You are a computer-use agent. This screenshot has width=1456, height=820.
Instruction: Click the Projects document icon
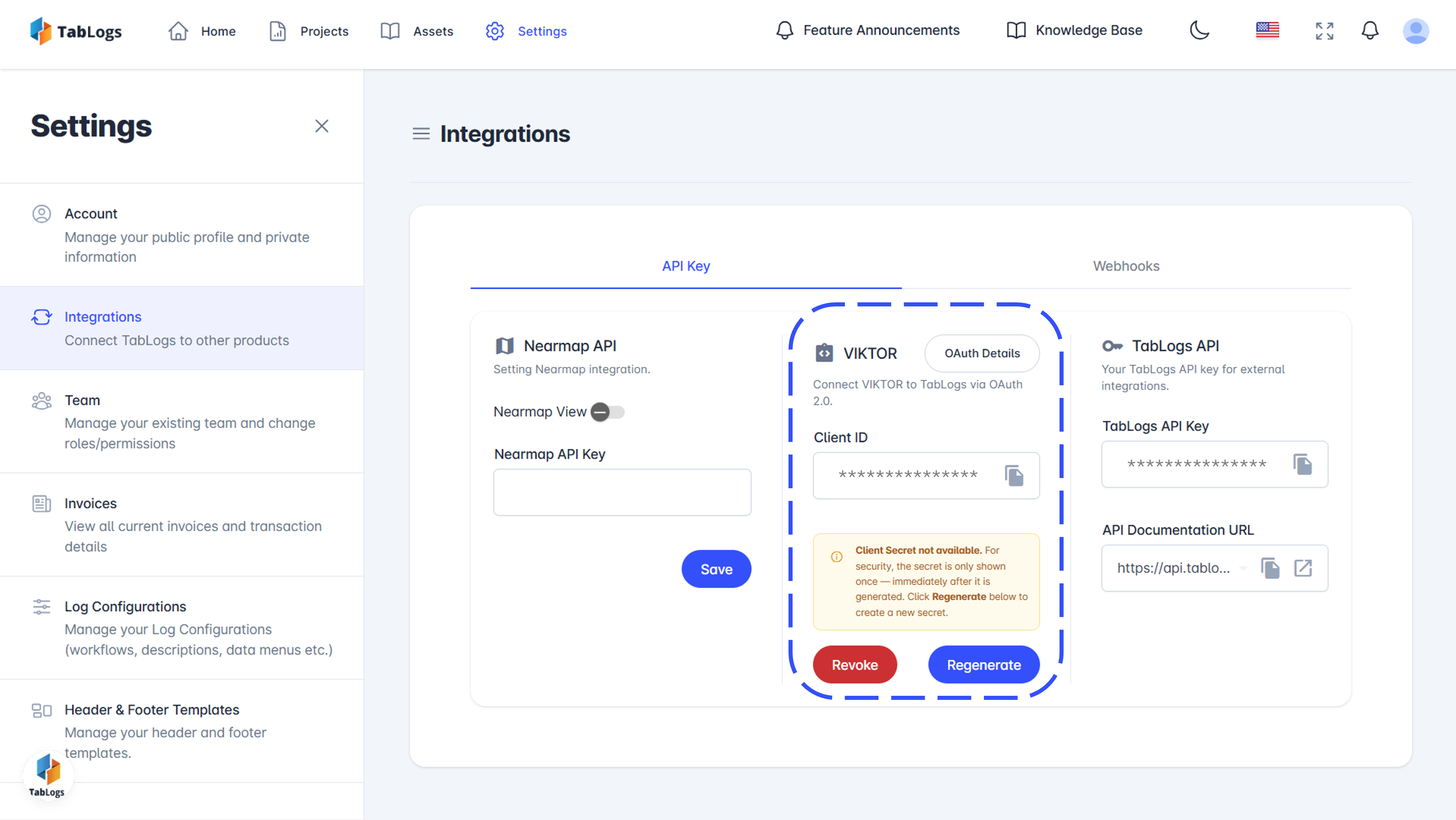tap(278, 31)
